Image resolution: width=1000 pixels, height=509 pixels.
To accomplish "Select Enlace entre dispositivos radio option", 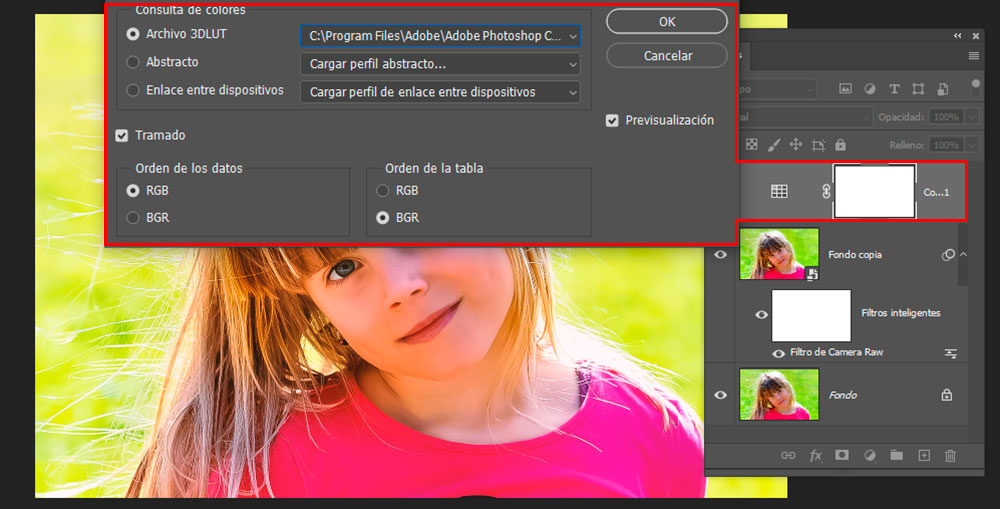I will click(x=133, y=90).
